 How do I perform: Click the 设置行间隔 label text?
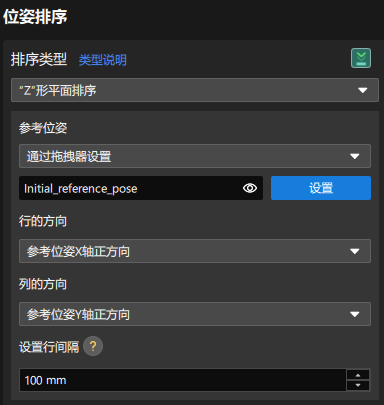coord(49,347)
